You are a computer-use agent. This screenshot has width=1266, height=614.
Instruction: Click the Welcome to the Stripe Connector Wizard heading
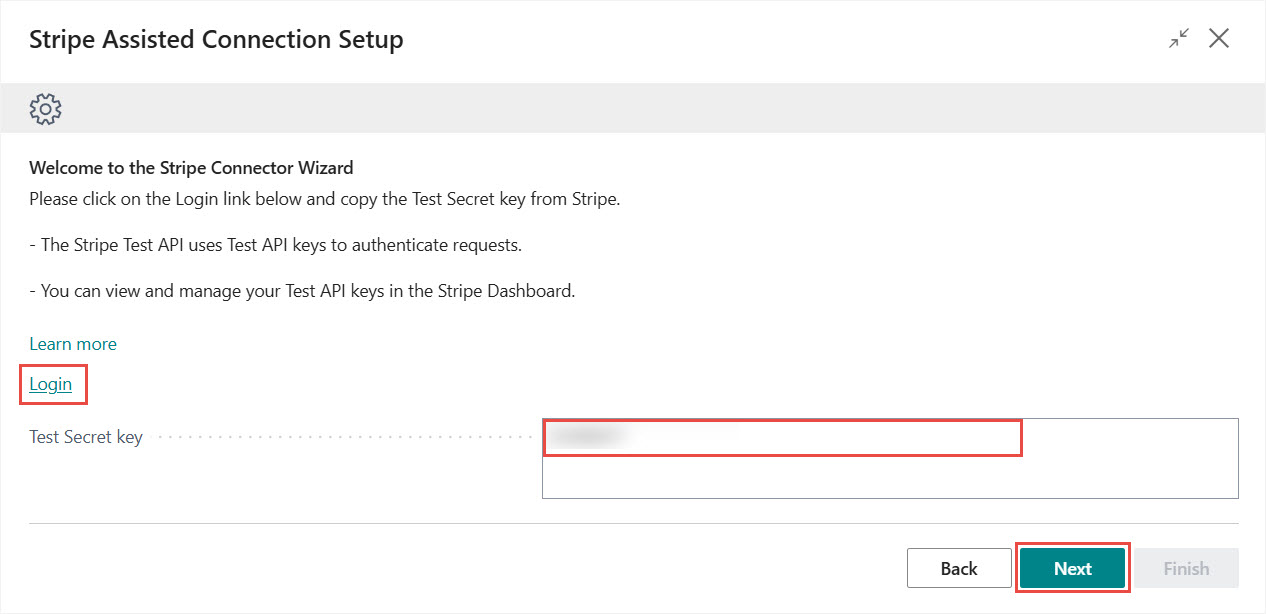pyautogui.click(x=191, y=168)
